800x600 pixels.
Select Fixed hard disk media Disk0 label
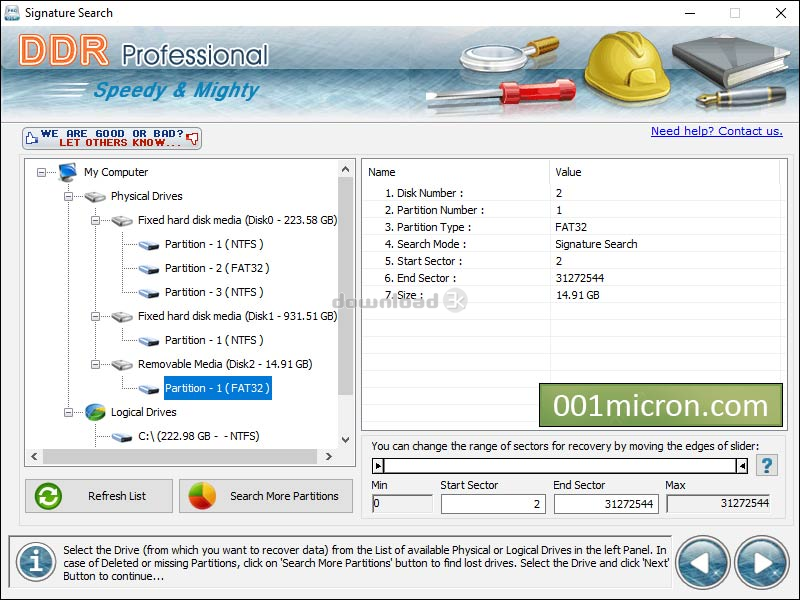[237, 220]
